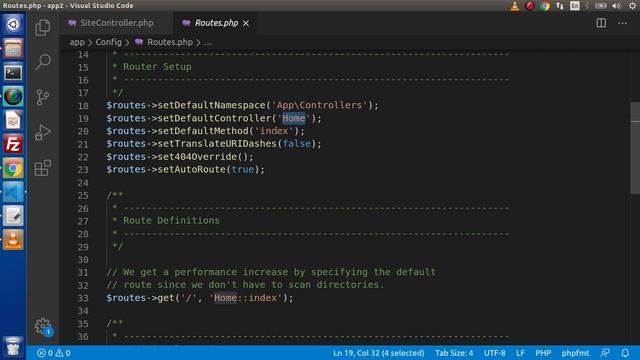Click line number 33 in the gutter
The width and height of the screenshot is (640, 360).
pos(83,298)
